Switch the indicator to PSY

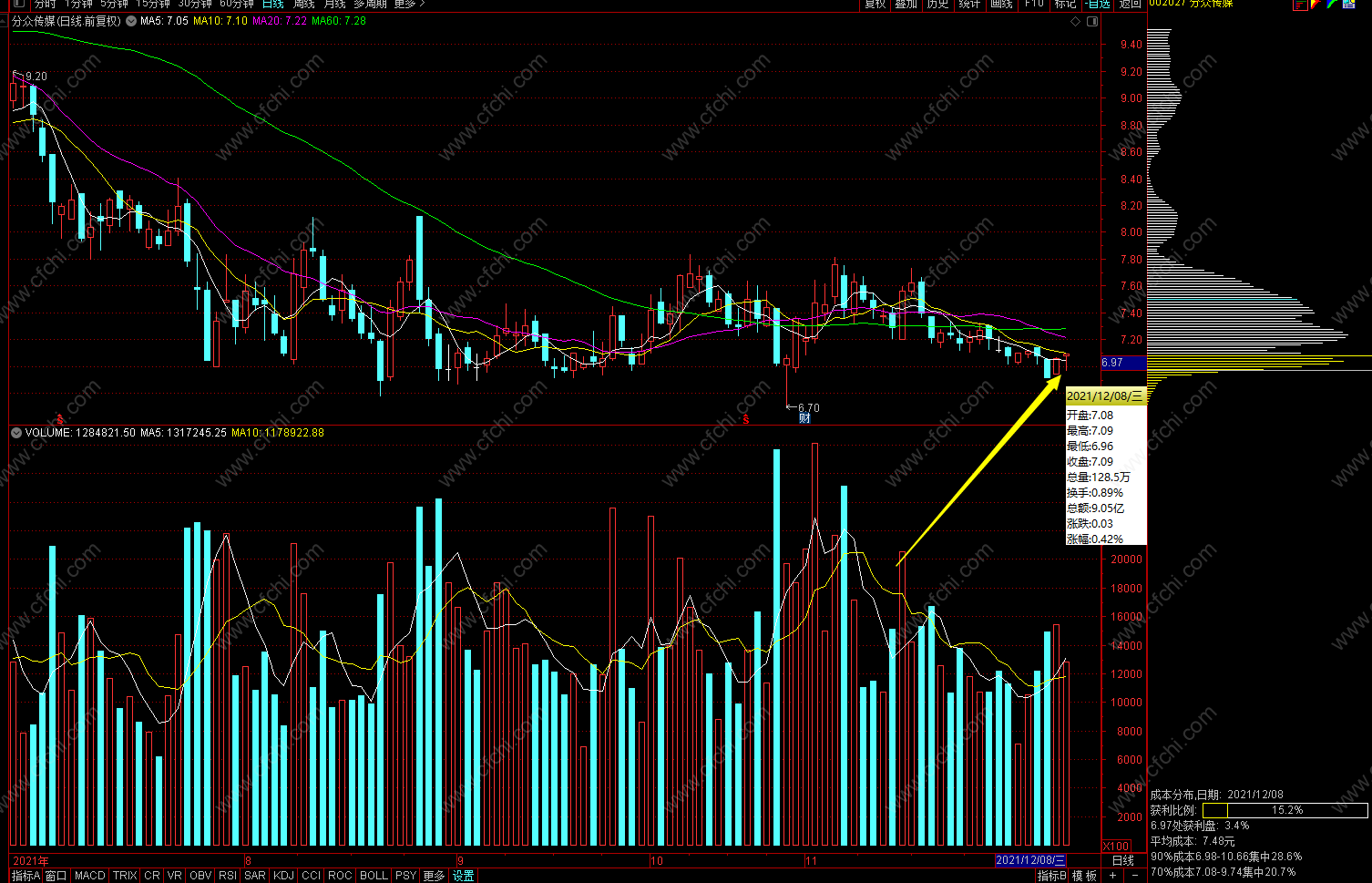click(405, 876)
